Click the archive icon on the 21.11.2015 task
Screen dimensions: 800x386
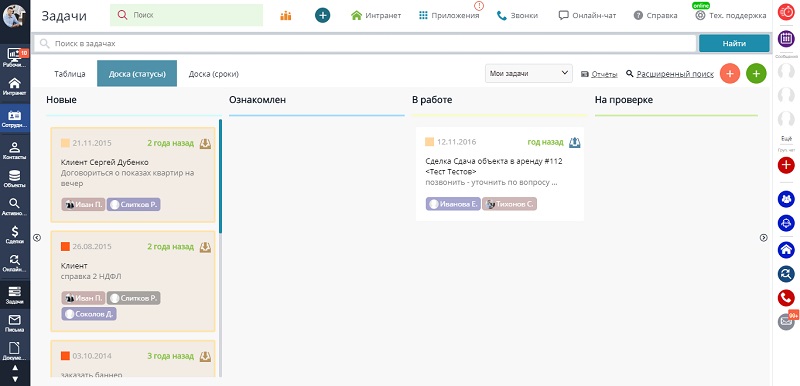(205, 143)
